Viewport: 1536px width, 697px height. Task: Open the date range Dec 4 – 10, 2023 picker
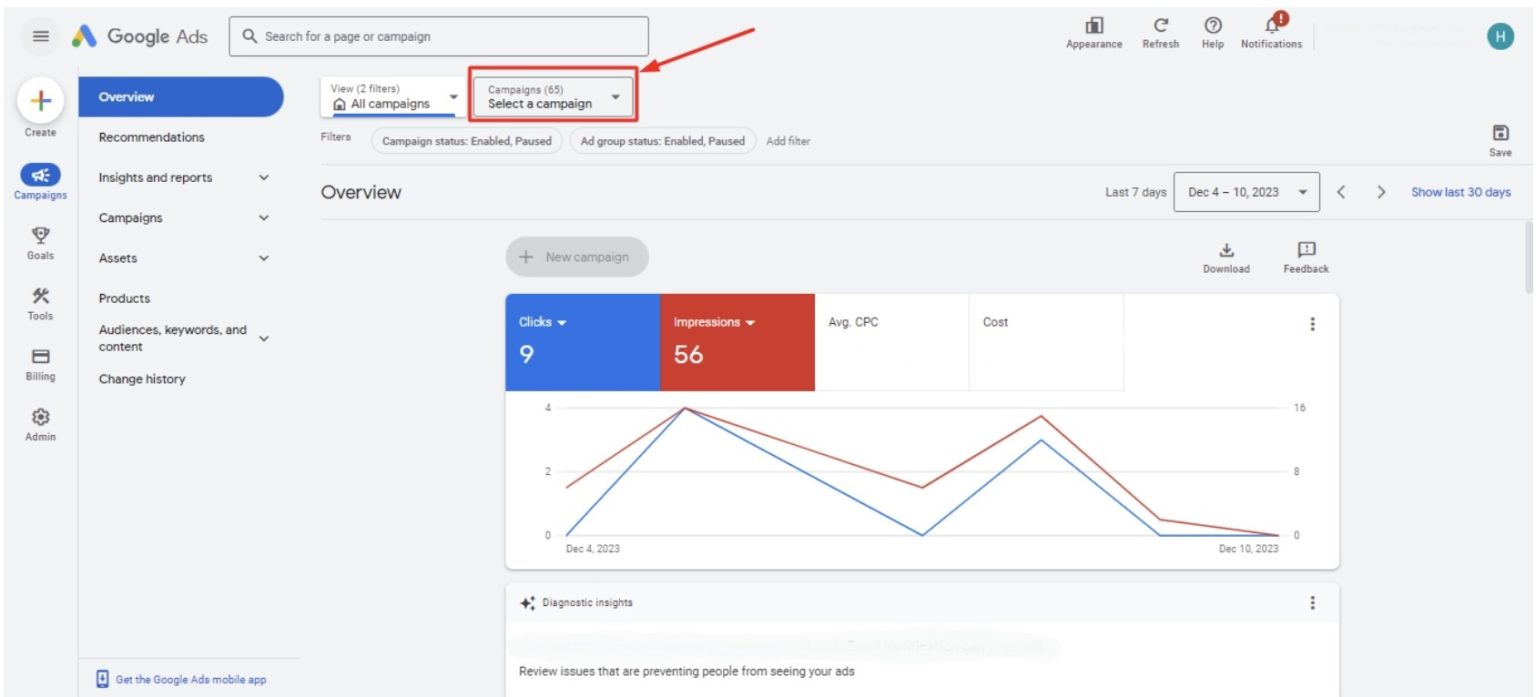click(1245, 191)
